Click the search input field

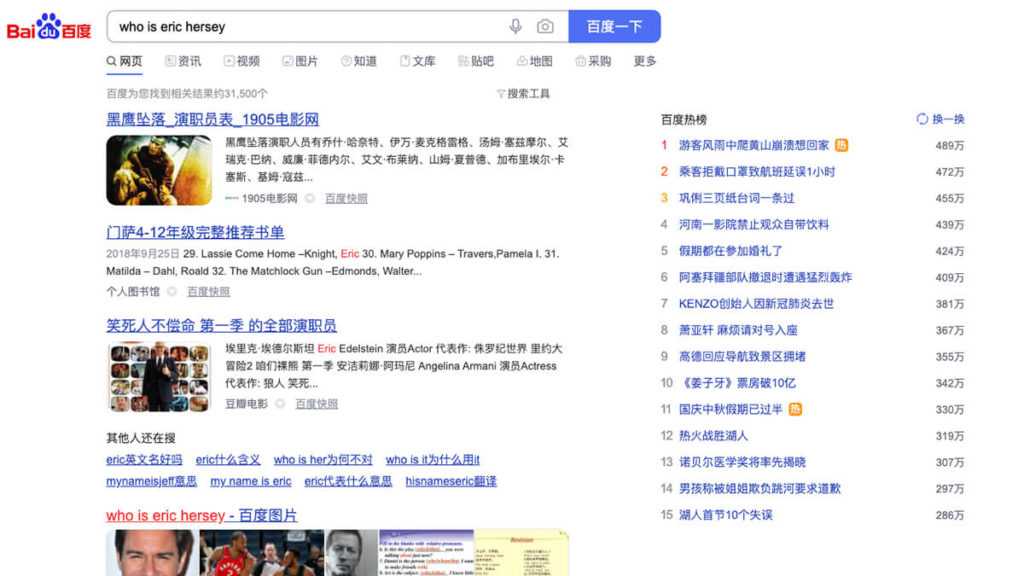(x=310, y=27)
